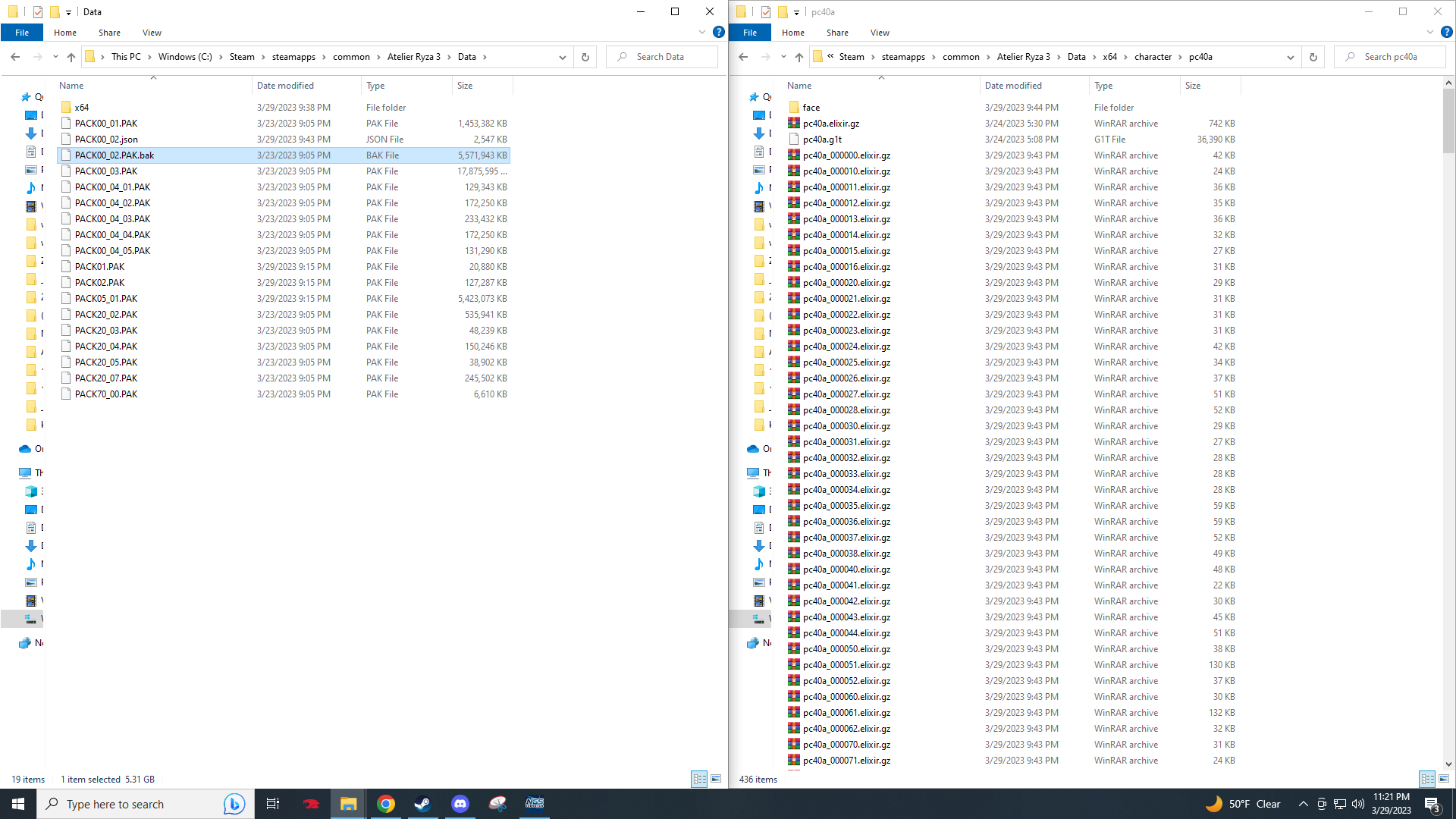
Task: Expand address history dropdown in pc40a window
Action: tap(1291, 57)
